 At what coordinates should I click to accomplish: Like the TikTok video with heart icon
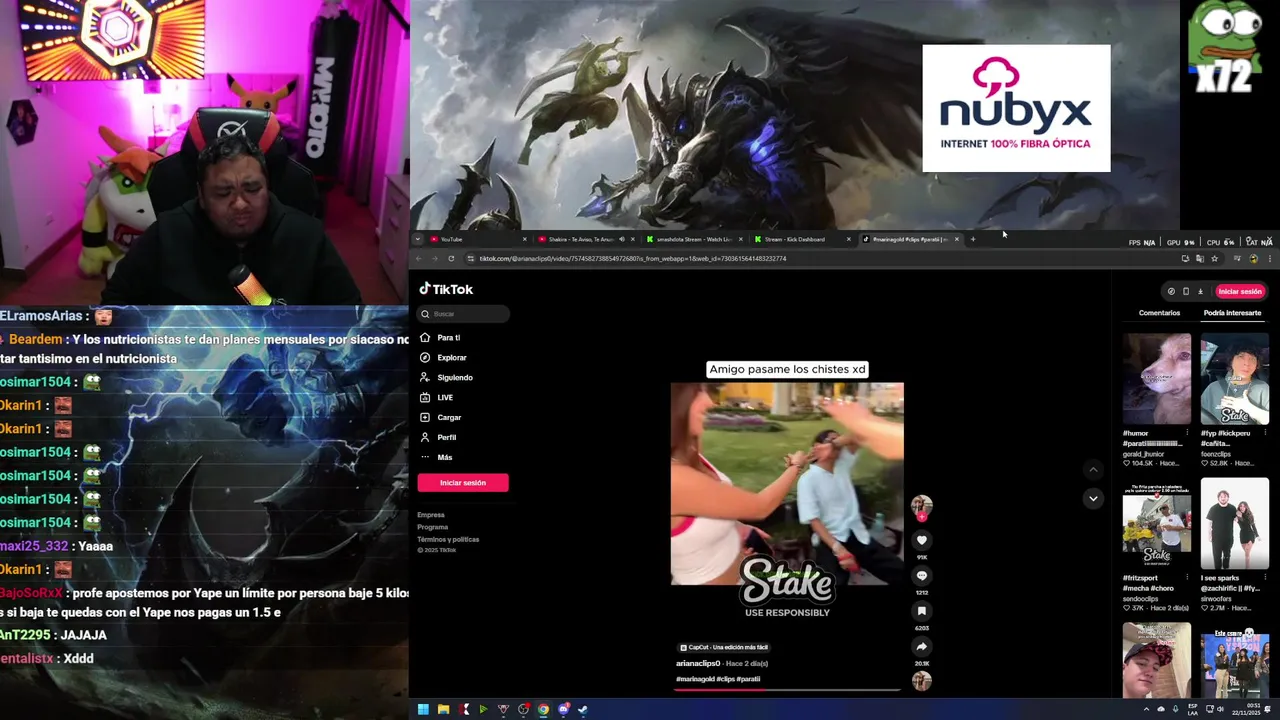922,540
